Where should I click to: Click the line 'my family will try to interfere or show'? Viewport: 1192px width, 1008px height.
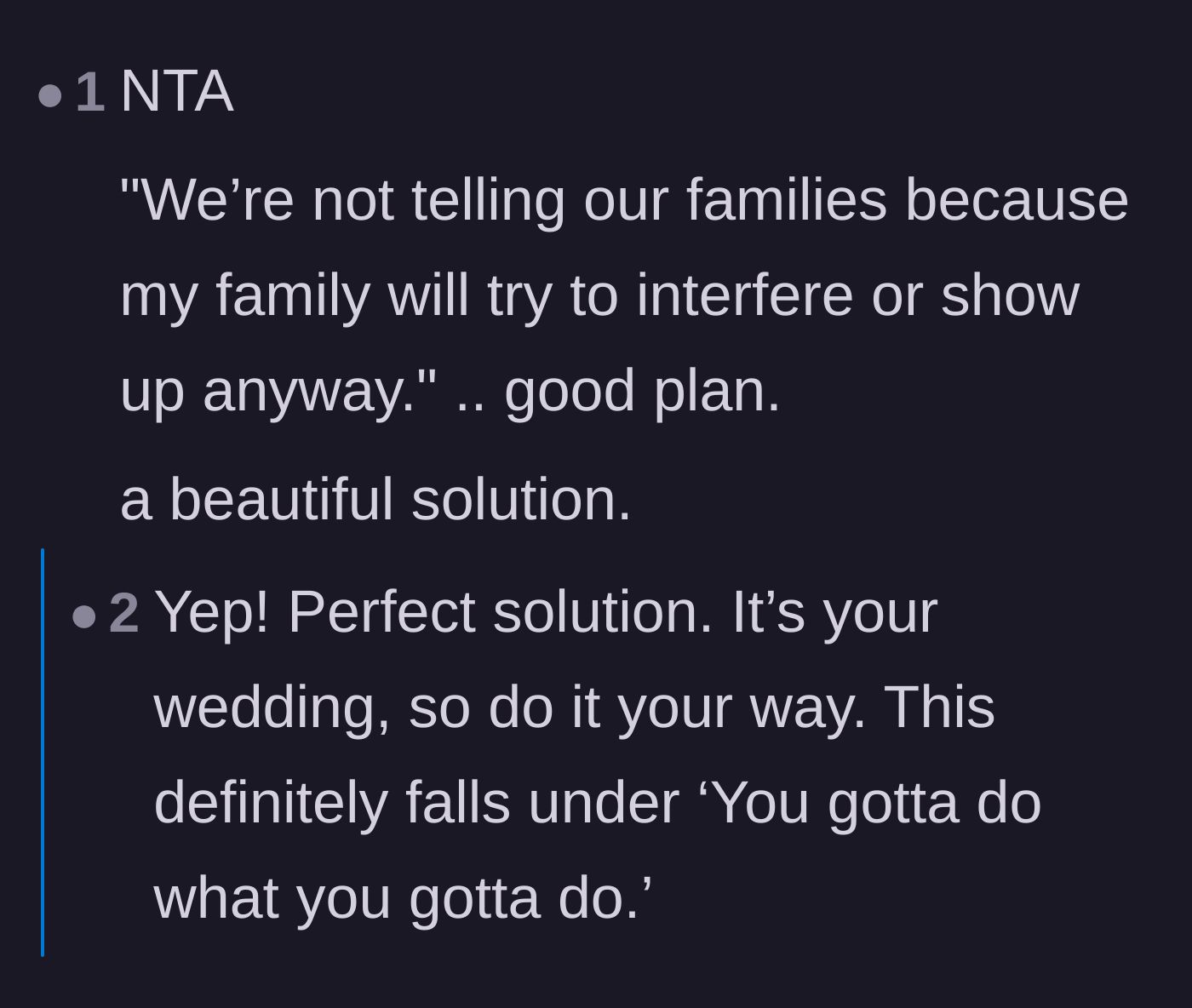[x=600, y=296]
